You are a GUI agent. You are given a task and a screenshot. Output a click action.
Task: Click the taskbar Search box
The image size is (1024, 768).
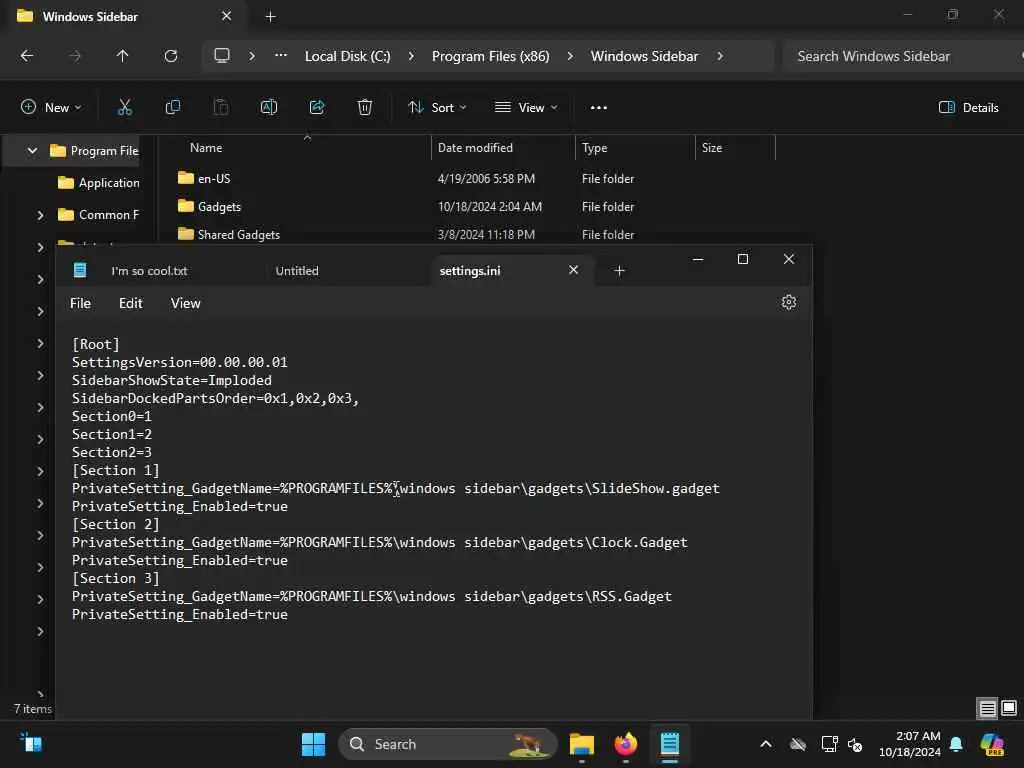coord(448,744)
